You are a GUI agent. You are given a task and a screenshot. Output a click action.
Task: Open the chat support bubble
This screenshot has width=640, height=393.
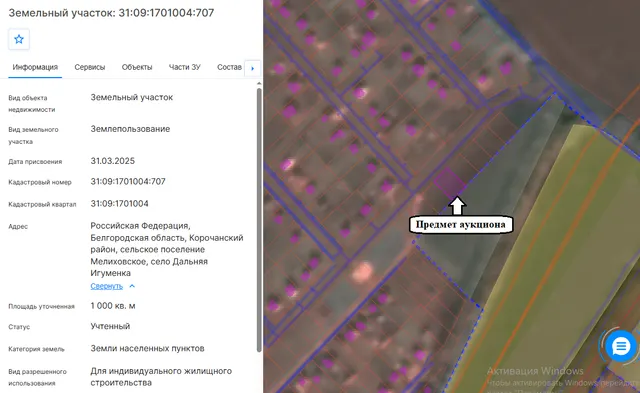coord(621,346)
